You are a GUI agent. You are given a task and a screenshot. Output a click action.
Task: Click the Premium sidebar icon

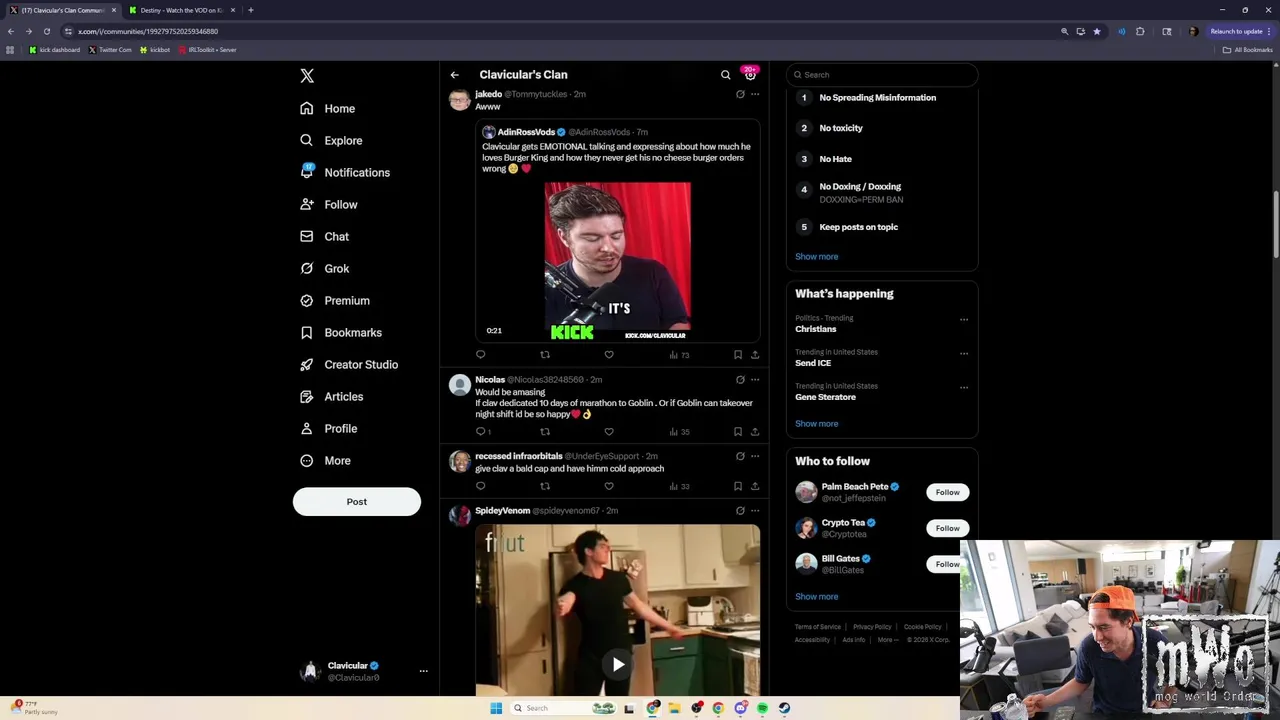(x=307, y=300)
